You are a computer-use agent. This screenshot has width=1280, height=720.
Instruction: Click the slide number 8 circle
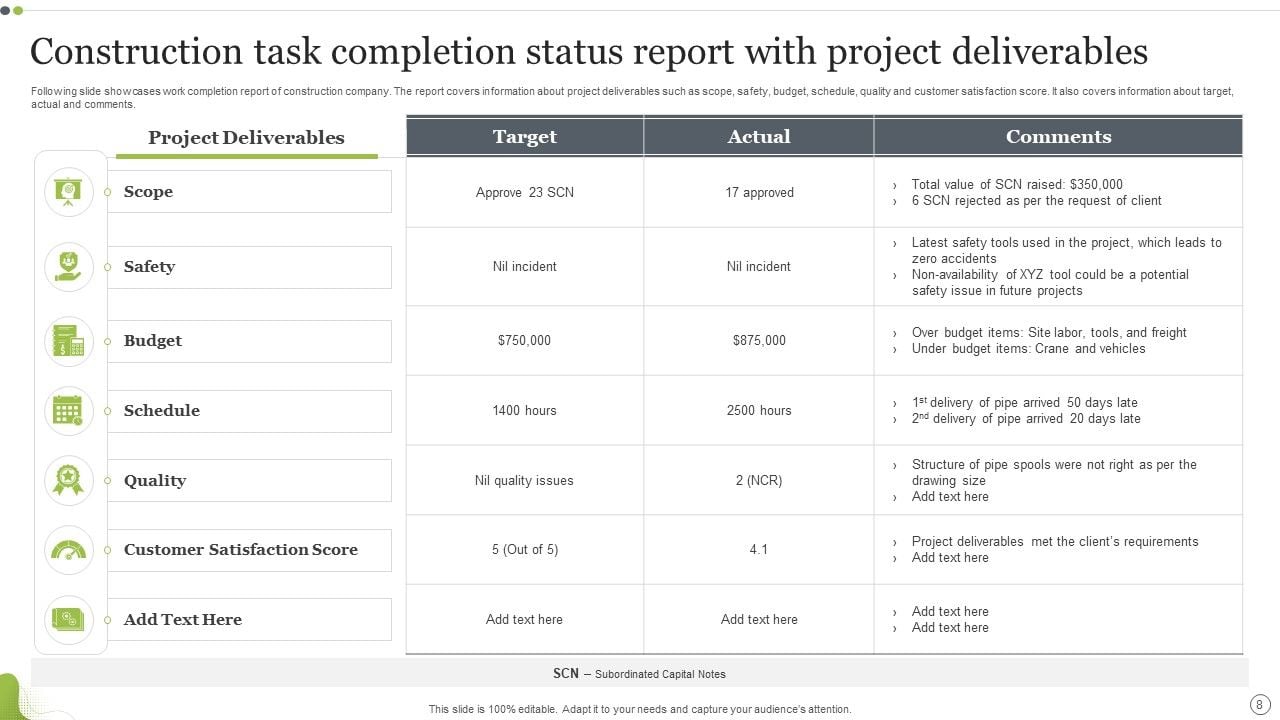(1259, 704)
